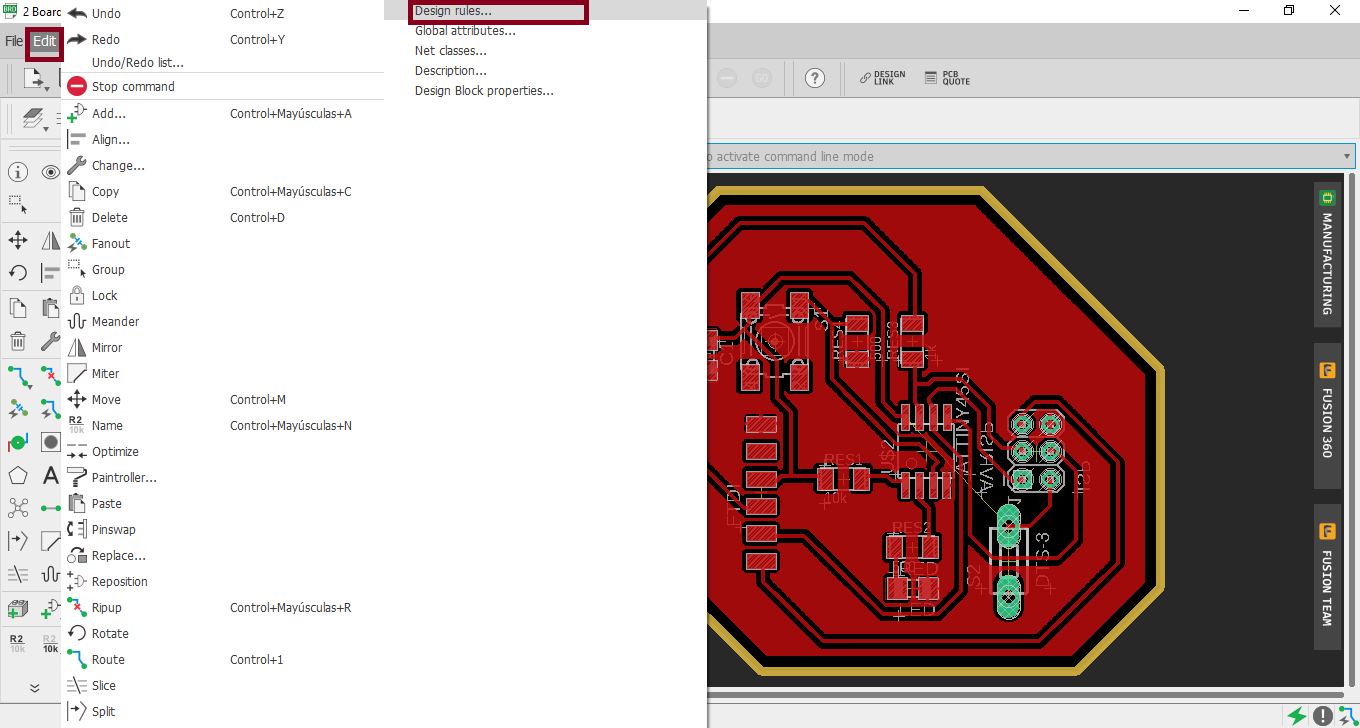This screenshot has height=728, width=1360.
Task: Select the Text tool marked with letter A
Action: coord(50,476)
